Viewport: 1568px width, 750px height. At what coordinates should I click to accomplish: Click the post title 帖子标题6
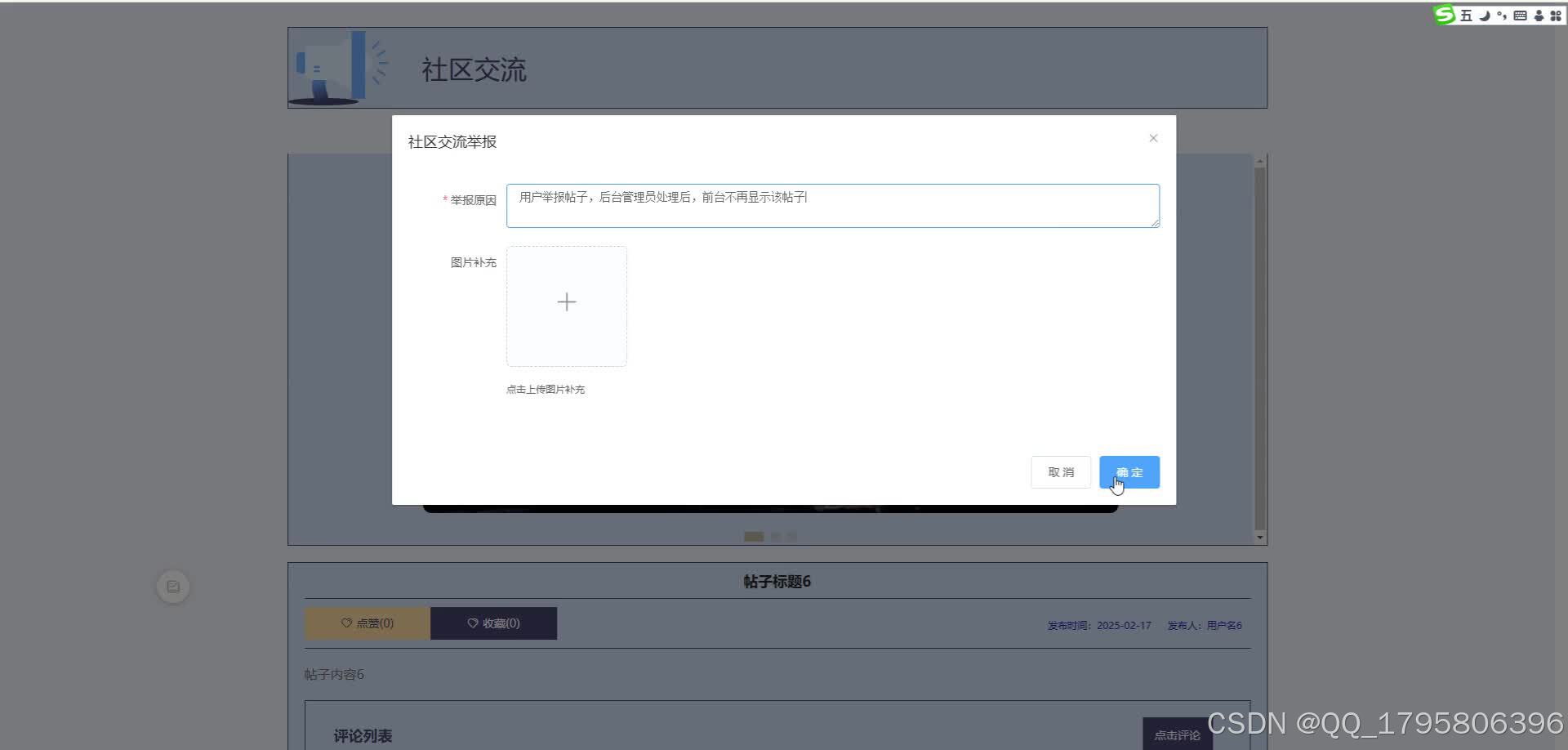pyautogui.click(x=777, y=582)
